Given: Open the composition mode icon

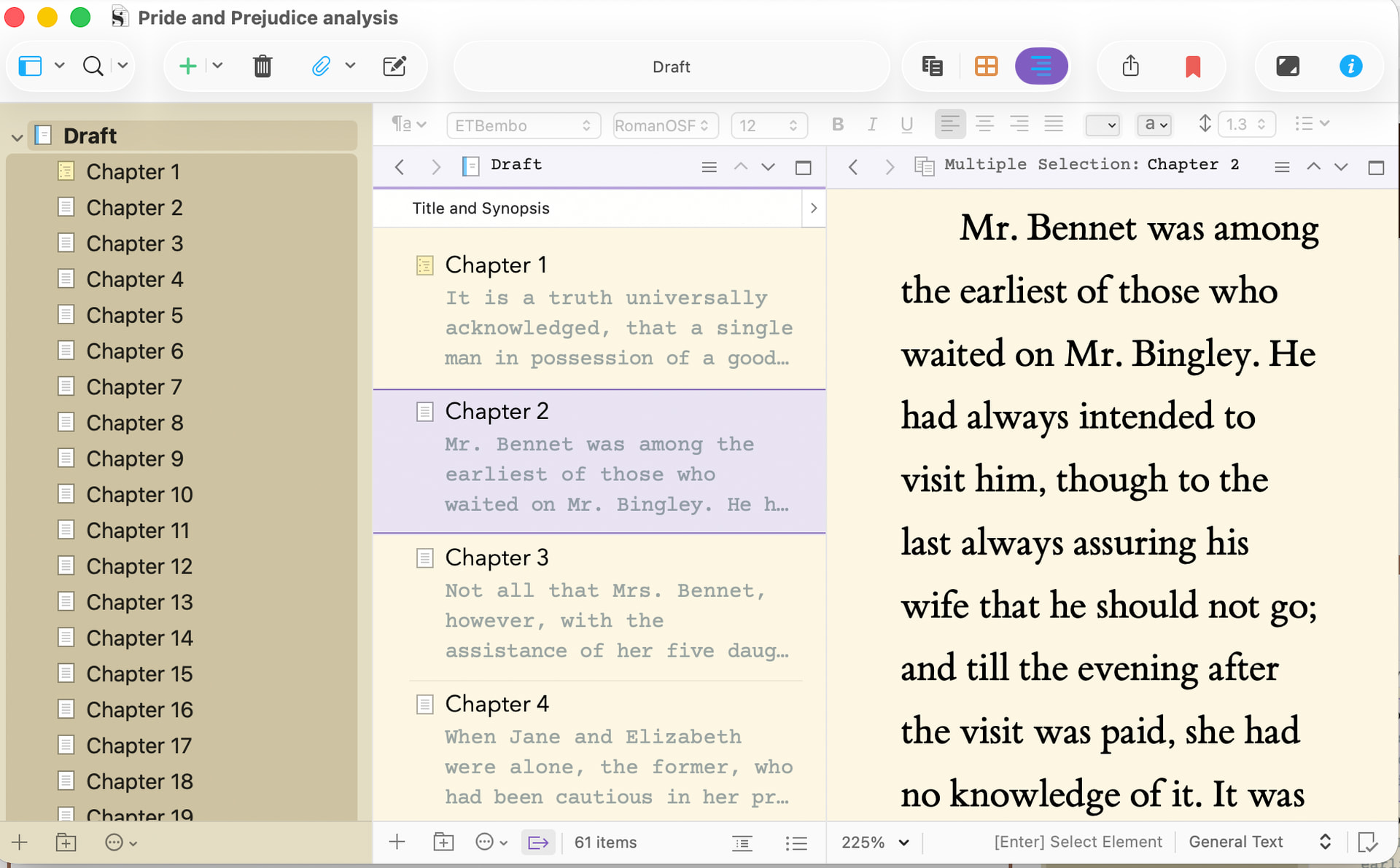Looking at the screenshot, I should pos(1288,66).
